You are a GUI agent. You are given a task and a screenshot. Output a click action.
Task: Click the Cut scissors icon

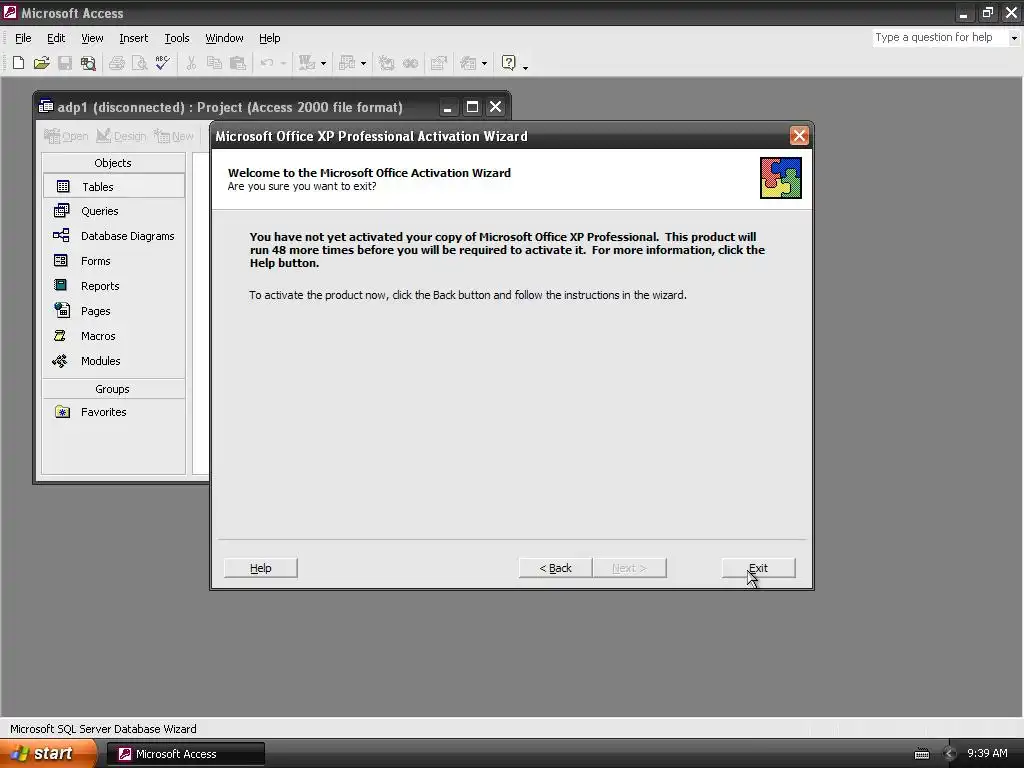point(191,63)
